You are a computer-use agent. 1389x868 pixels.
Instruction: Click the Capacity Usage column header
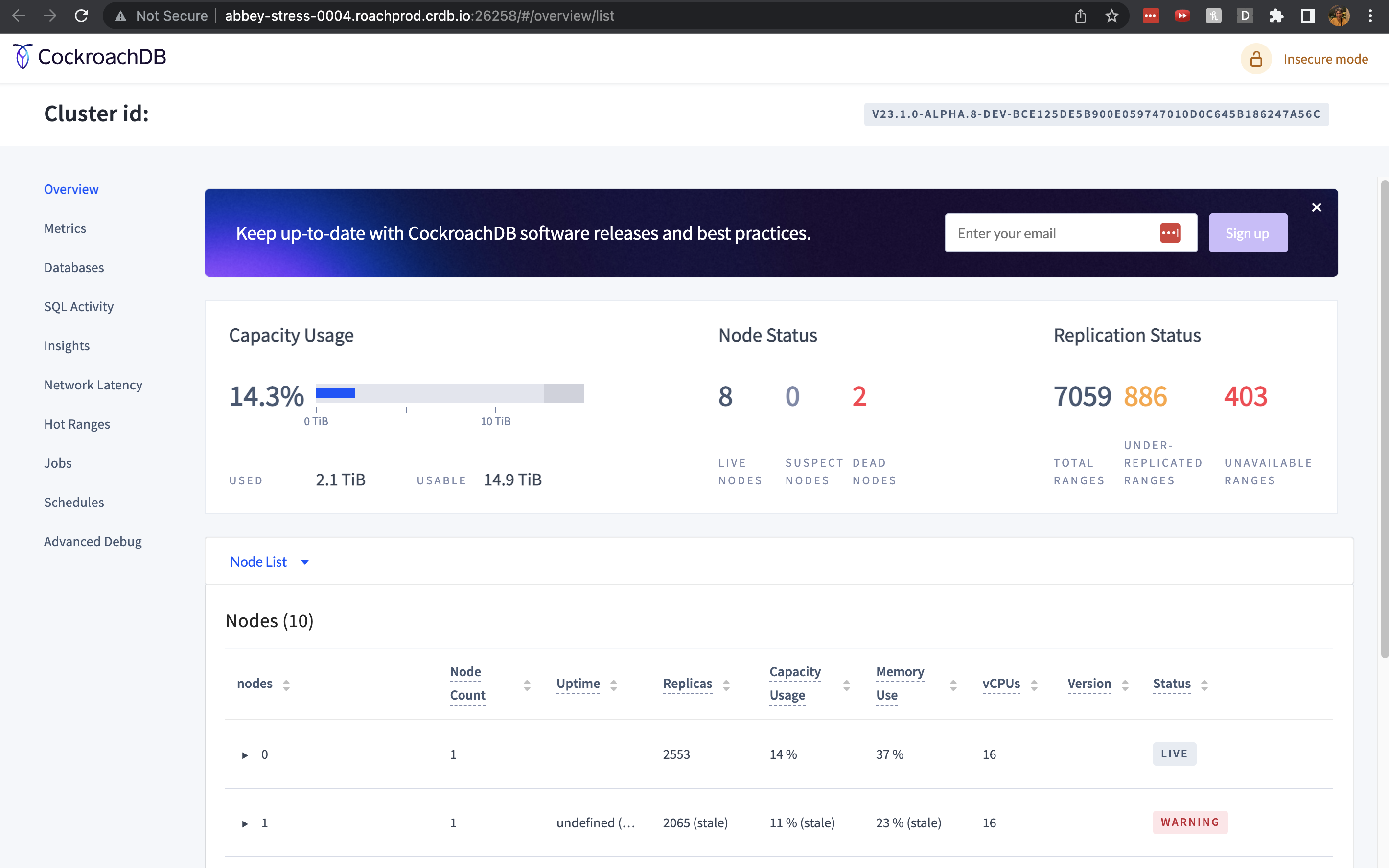(795, 684)
